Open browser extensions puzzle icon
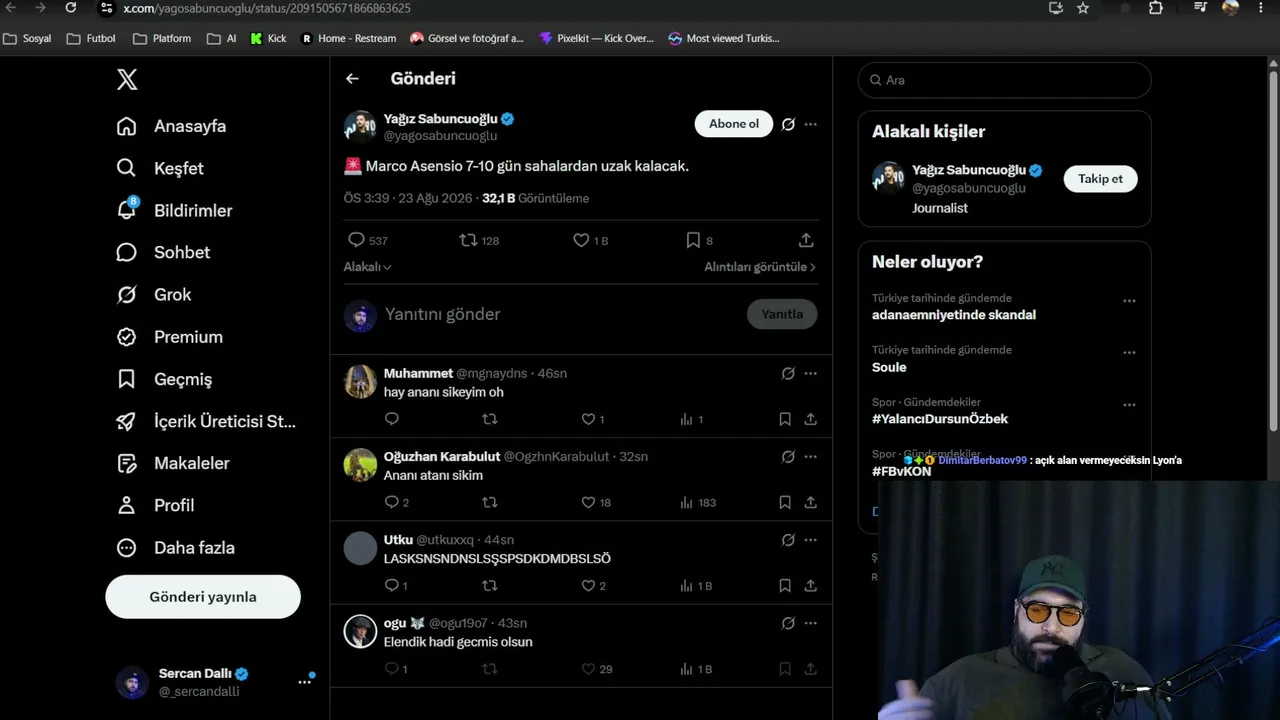The width and height of the screenshot is (1280, 720). 1156,8
